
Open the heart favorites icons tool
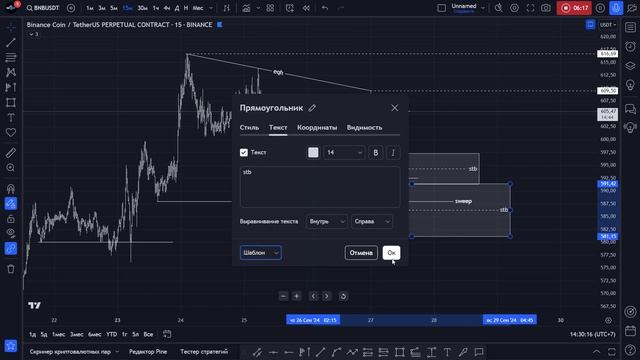(11, 133)
